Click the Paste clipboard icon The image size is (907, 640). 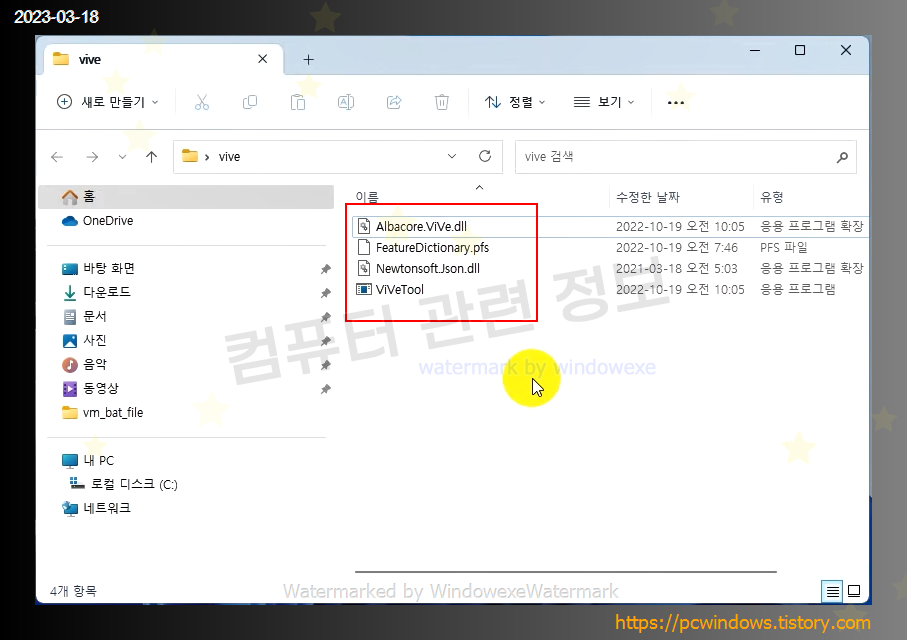[x=298, y=102]
